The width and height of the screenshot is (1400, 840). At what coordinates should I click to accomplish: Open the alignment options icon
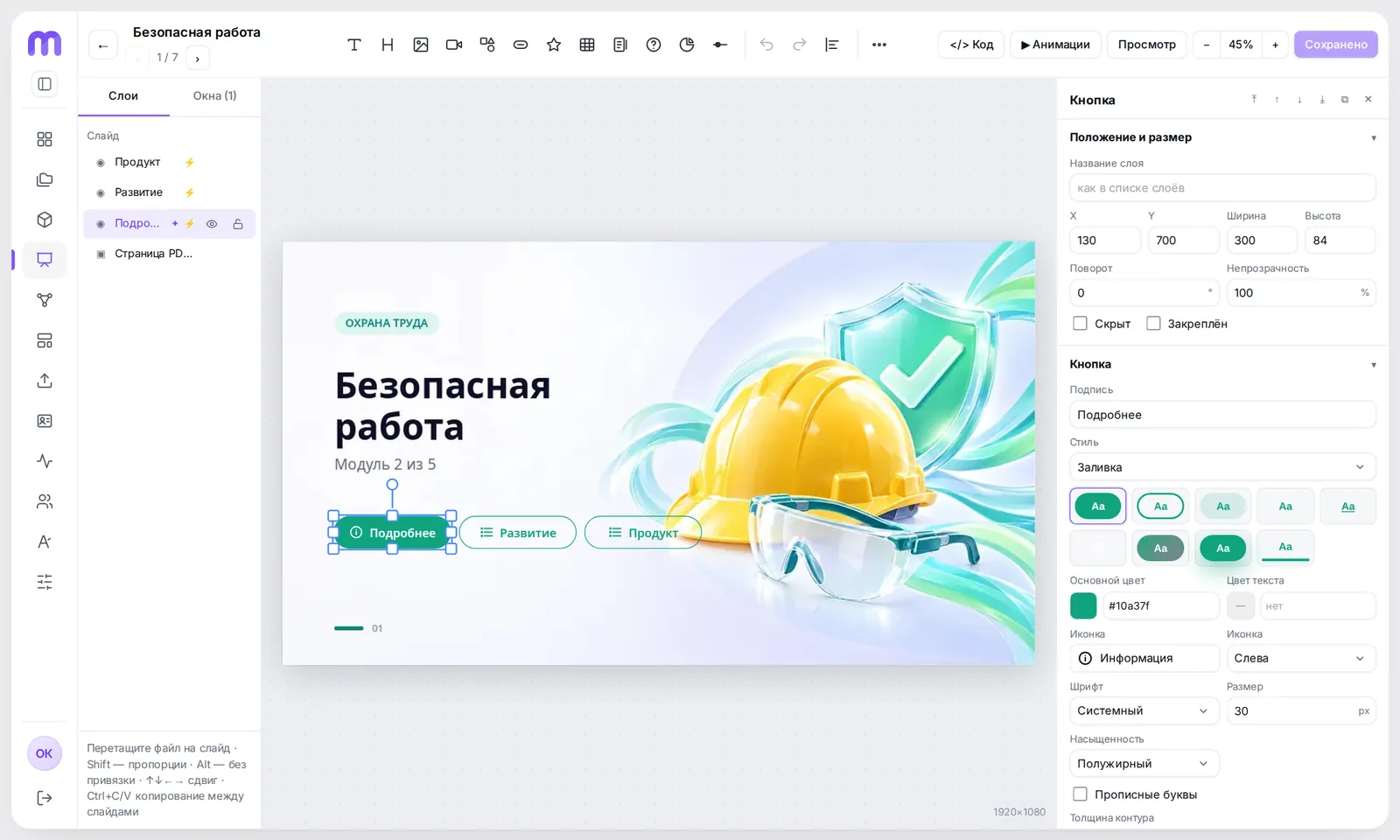coord(832,45)
